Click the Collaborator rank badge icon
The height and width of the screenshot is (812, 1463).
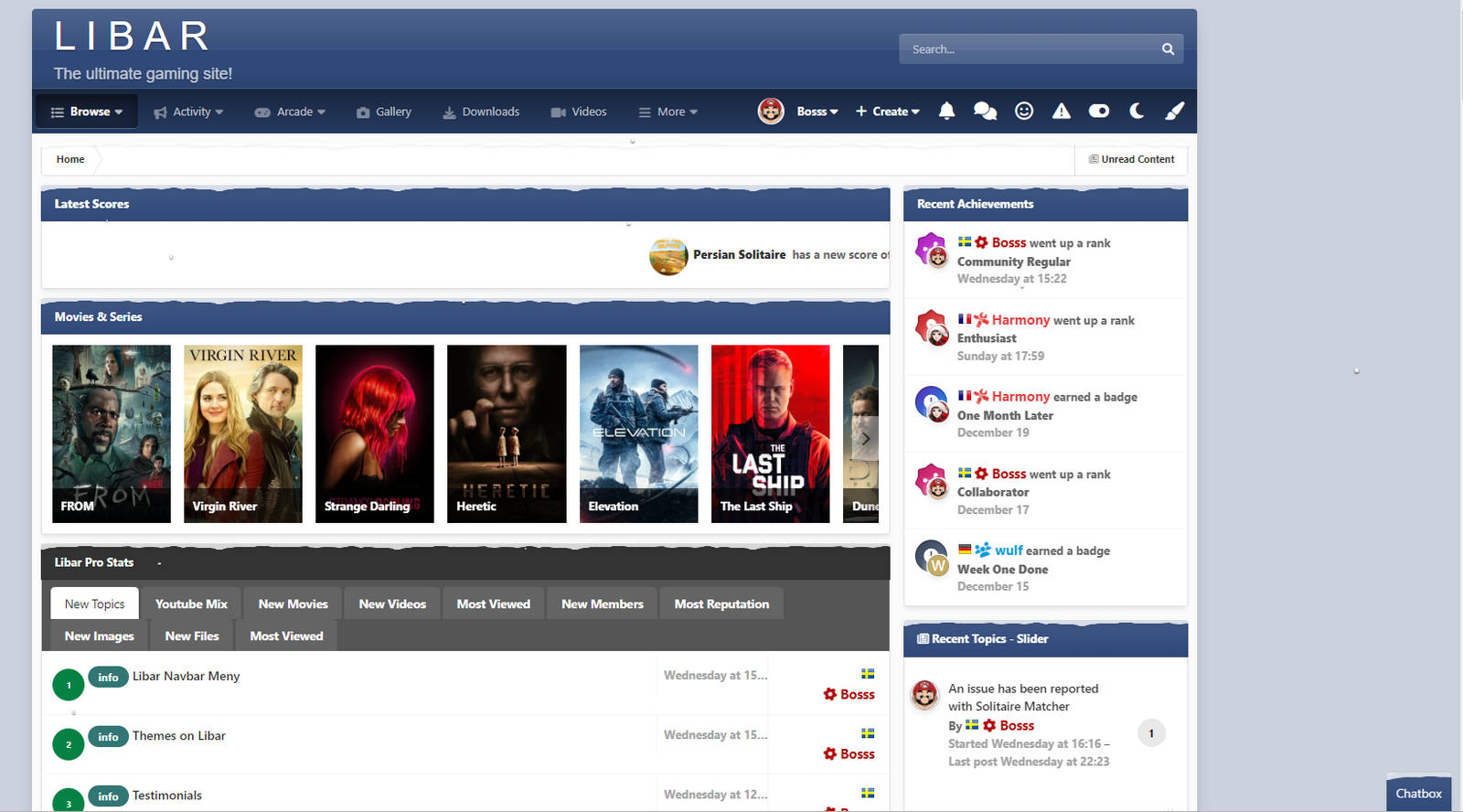tap(931, 480)
